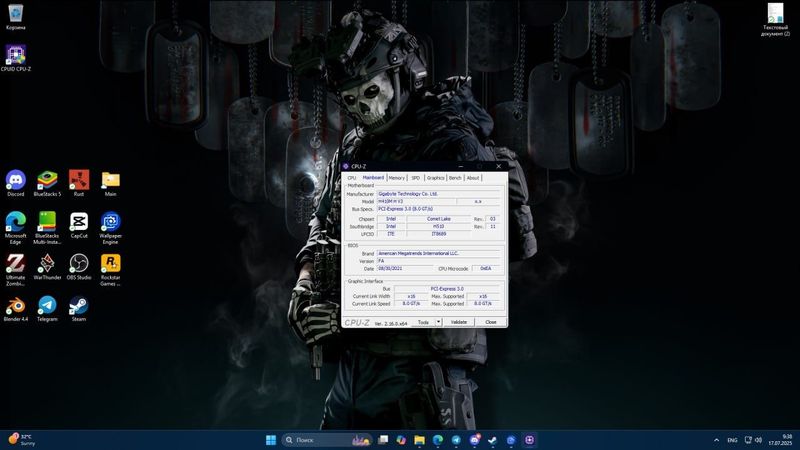Select the Wallpaper Engine desktop icon
The image size is (800, 450).
pyautogui.click(x=110, y=228)
